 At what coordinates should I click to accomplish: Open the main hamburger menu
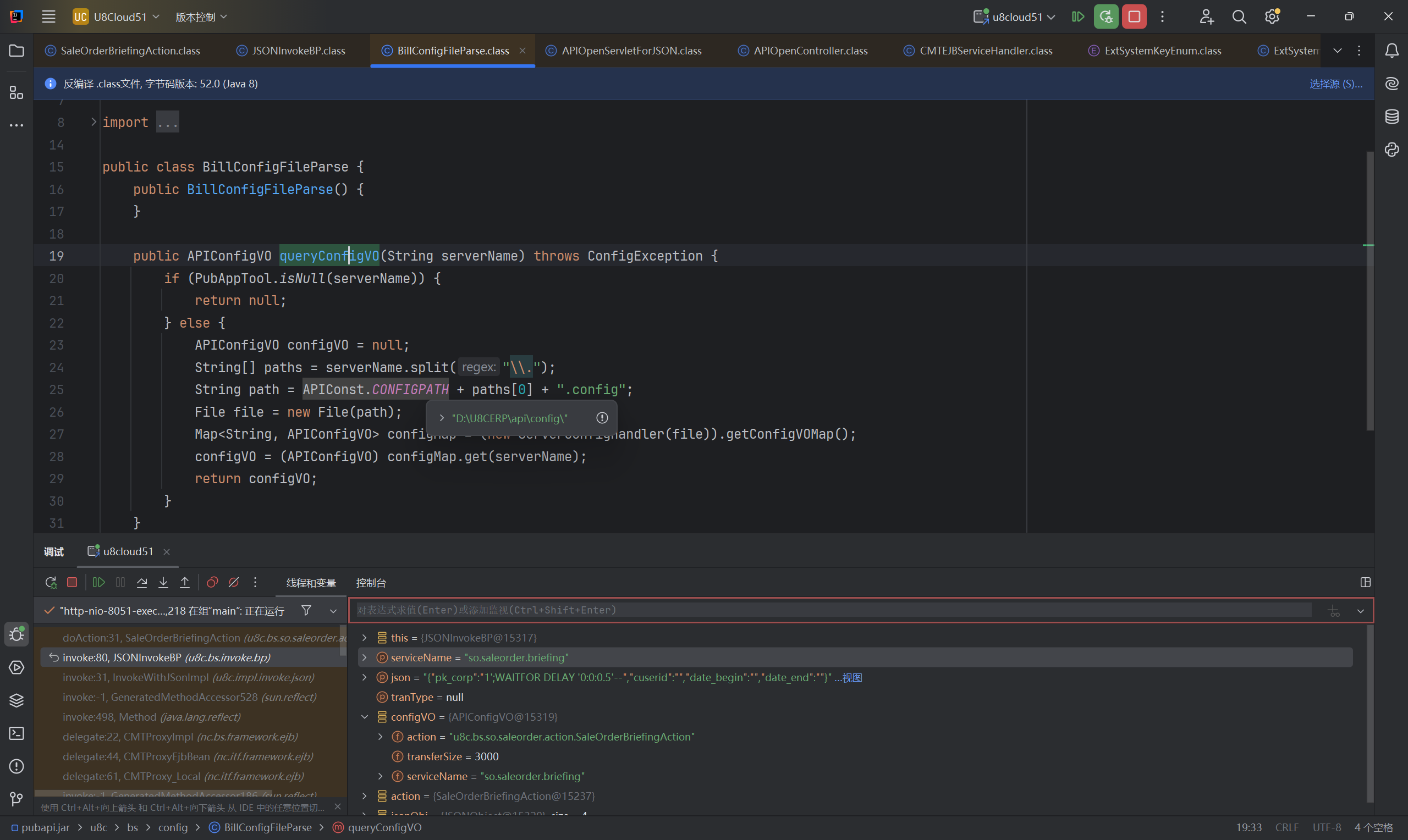[x=49, y=17]
